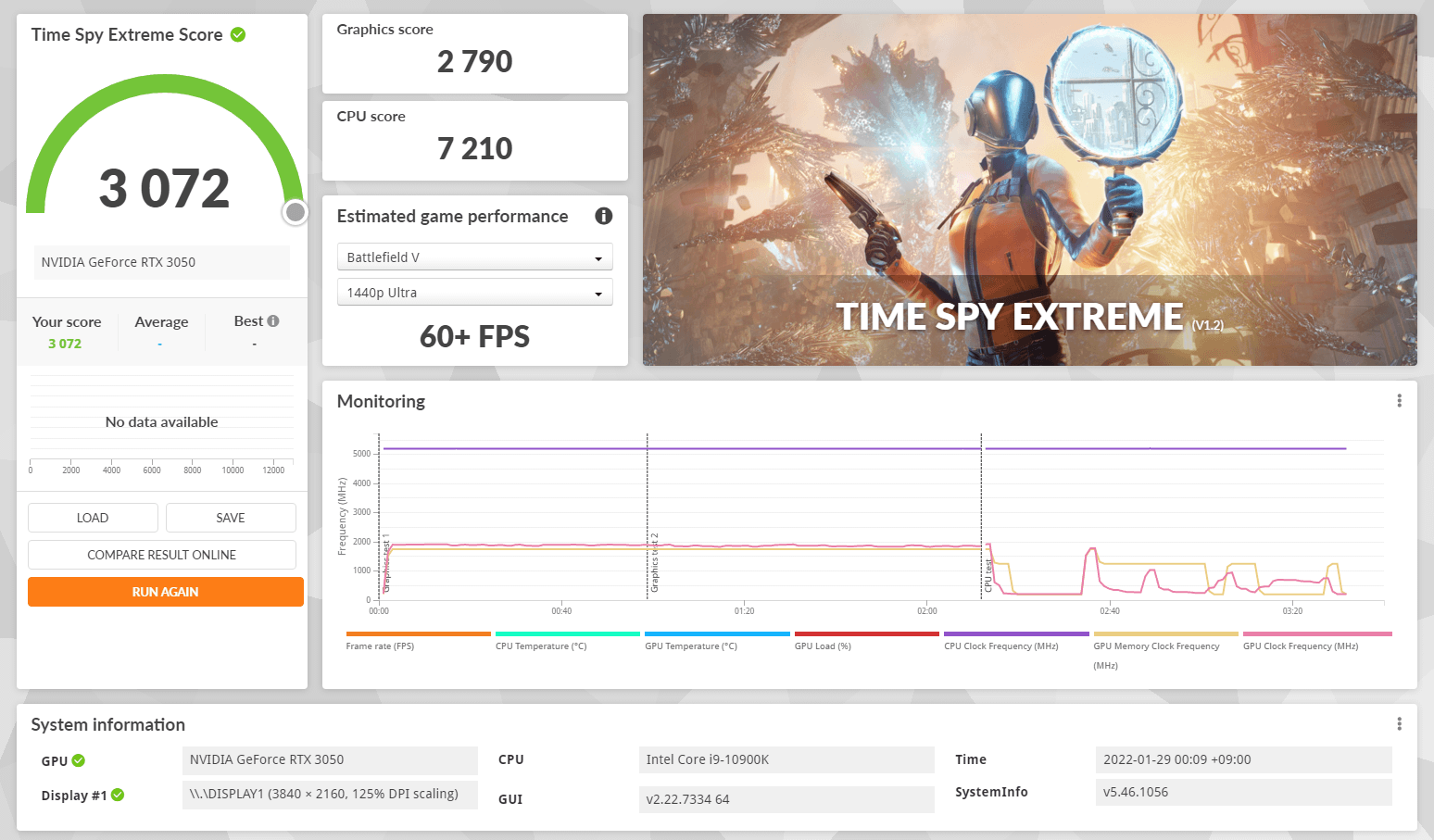
Task: Toggle Frame rate (FPS) legend series
Action: pyautogui.click(x=418, y=641)
